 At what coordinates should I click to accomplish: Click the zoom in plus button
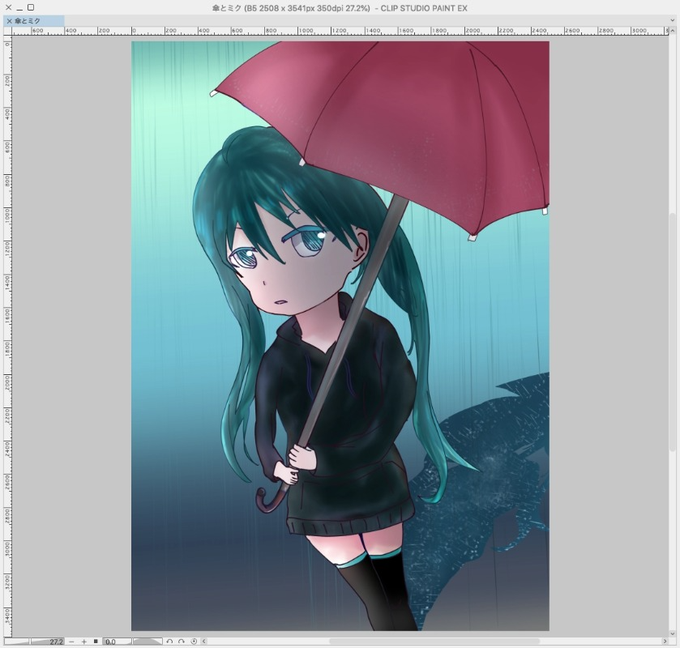(x=84, y=641)
